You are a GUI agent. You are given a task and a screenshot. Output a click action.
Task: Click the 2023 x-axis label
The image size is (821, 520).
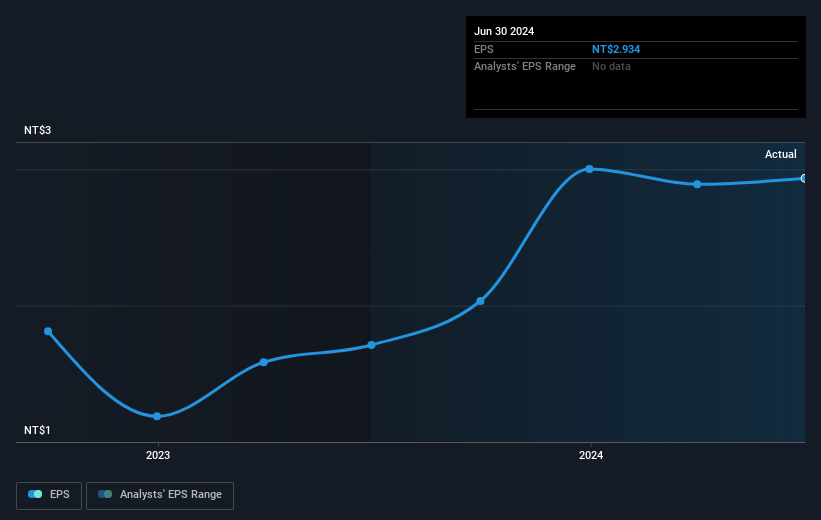tap(158, 456)
